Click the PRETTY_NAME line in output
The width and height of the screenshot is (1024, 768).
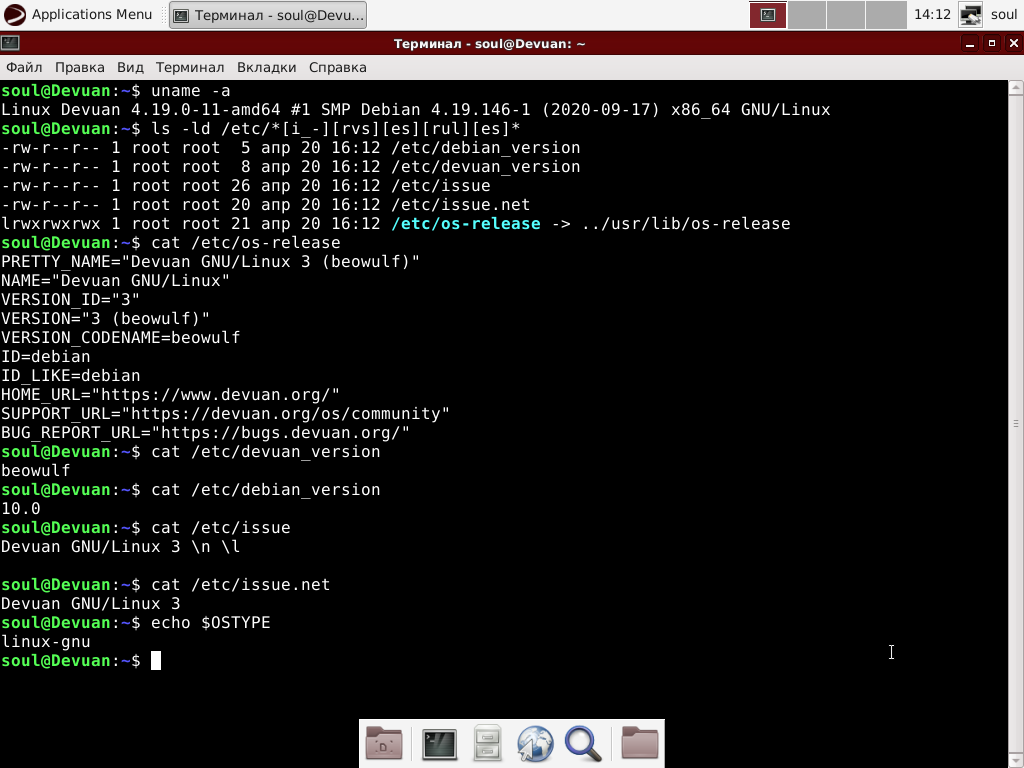[x=210, y=262]
